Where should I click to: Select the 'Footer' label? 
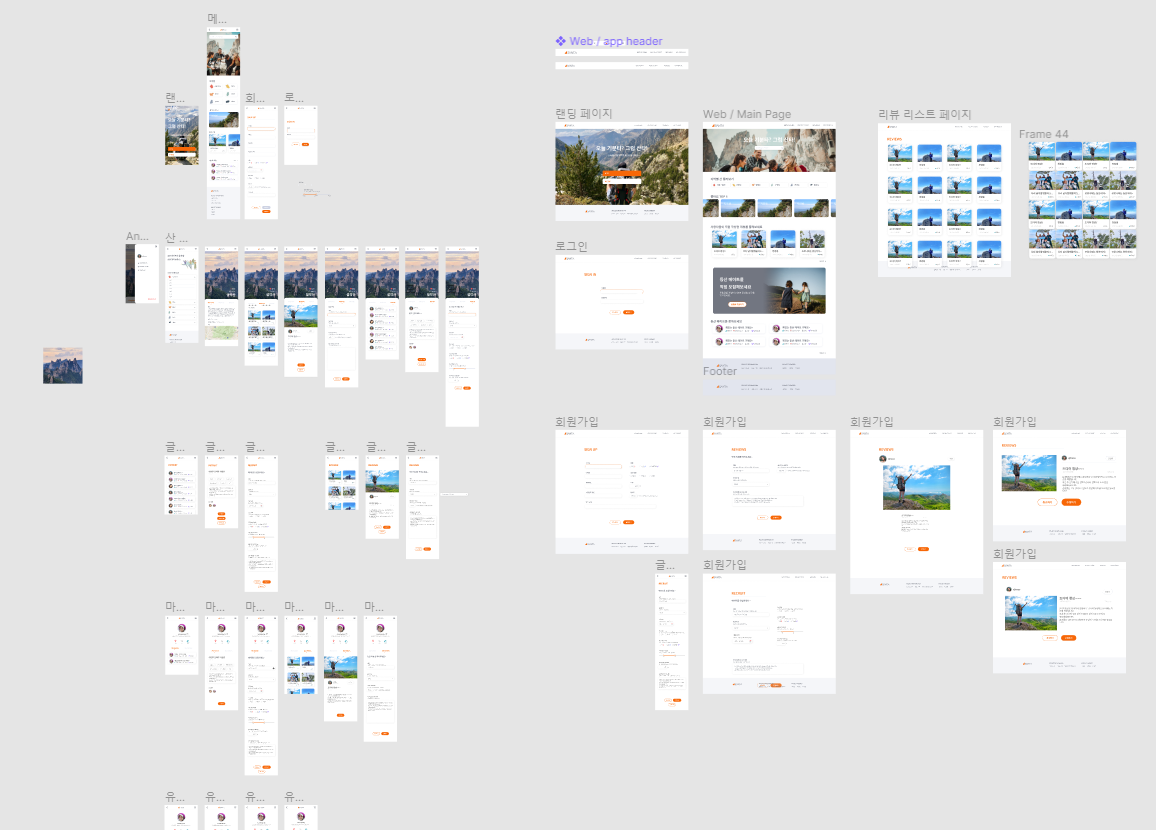point(720,372)
